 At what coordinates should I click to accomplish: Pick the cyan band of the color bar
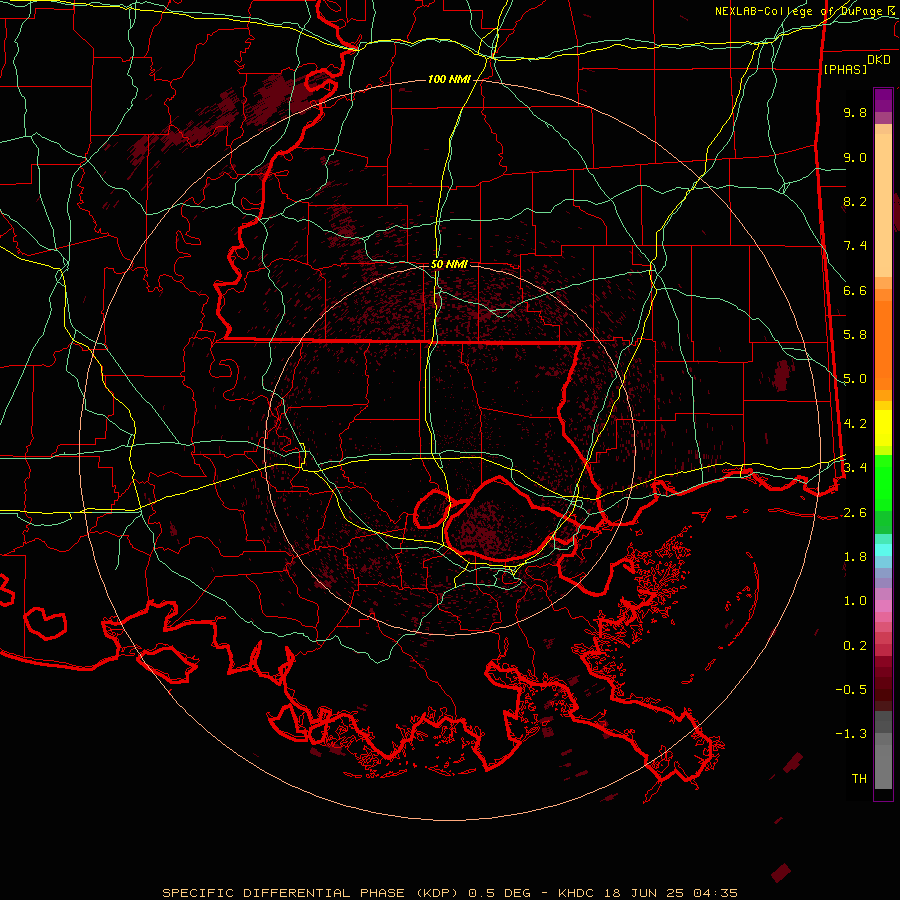point(883,550)
